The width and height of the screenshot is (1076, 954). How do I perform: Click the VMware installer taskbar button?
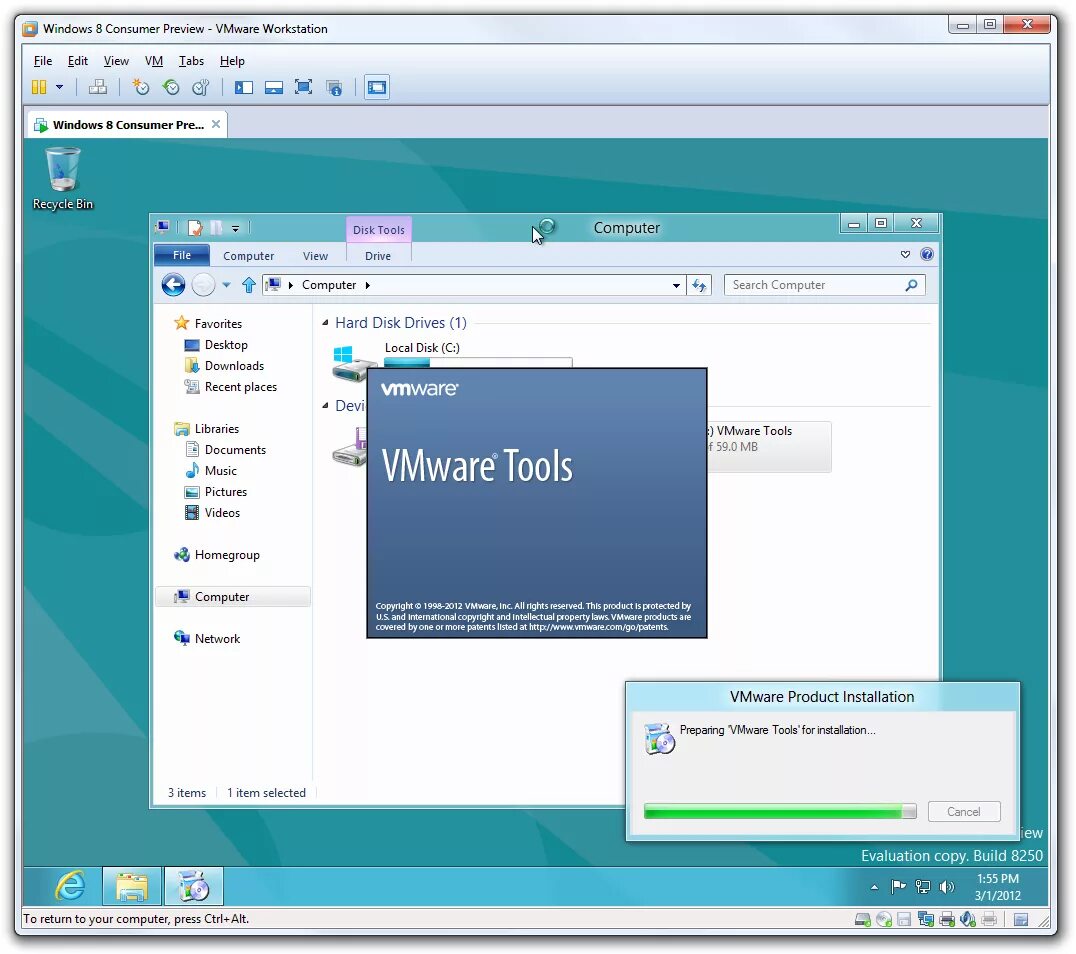tap(194, 886)
